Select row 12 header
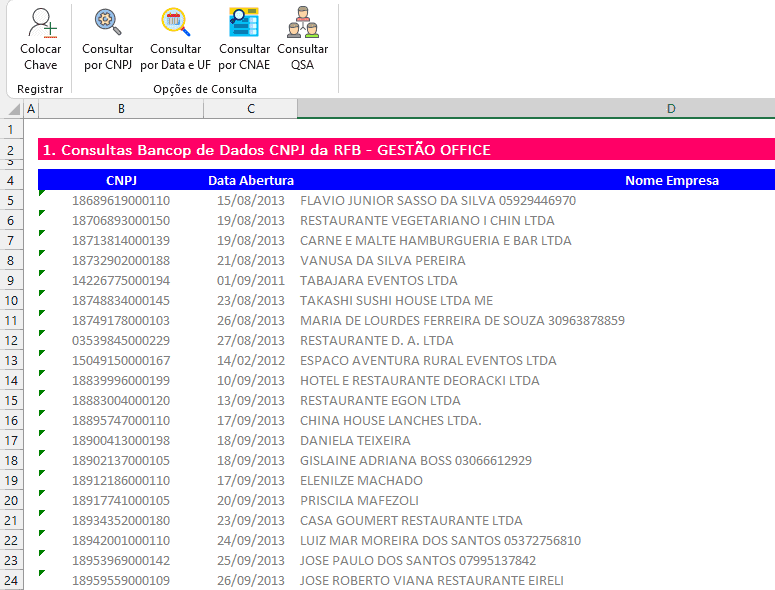The width and height of the screenshot is (775, 590). click(11, 340)
